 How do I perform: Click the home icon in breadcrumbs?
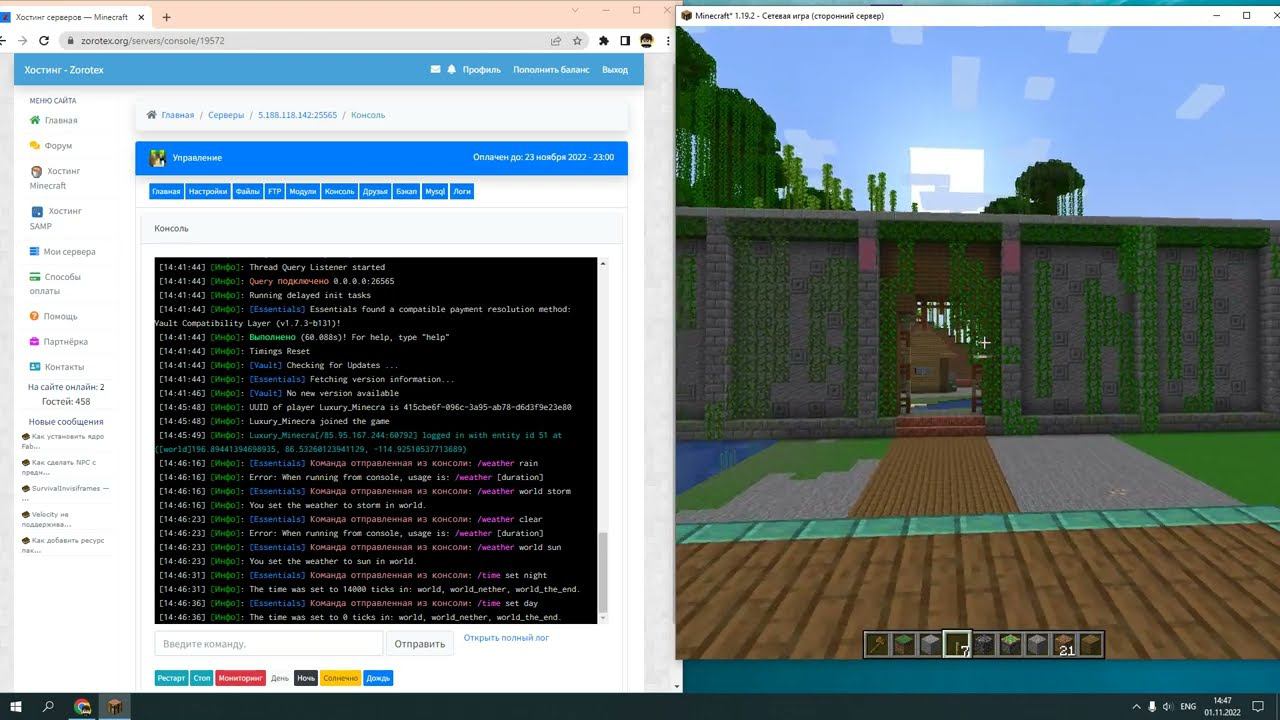(151, 115)
